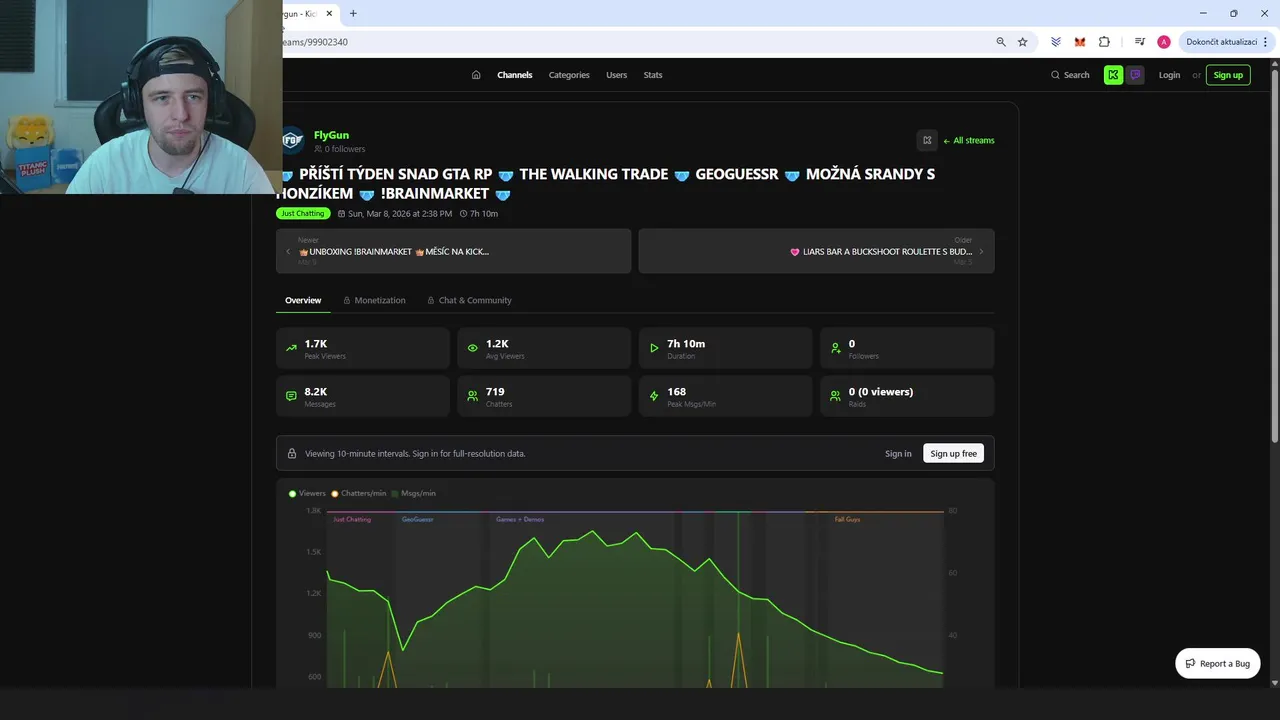
Task: Bookmark this page with the star icon
Action: (x=1023, y=42)
